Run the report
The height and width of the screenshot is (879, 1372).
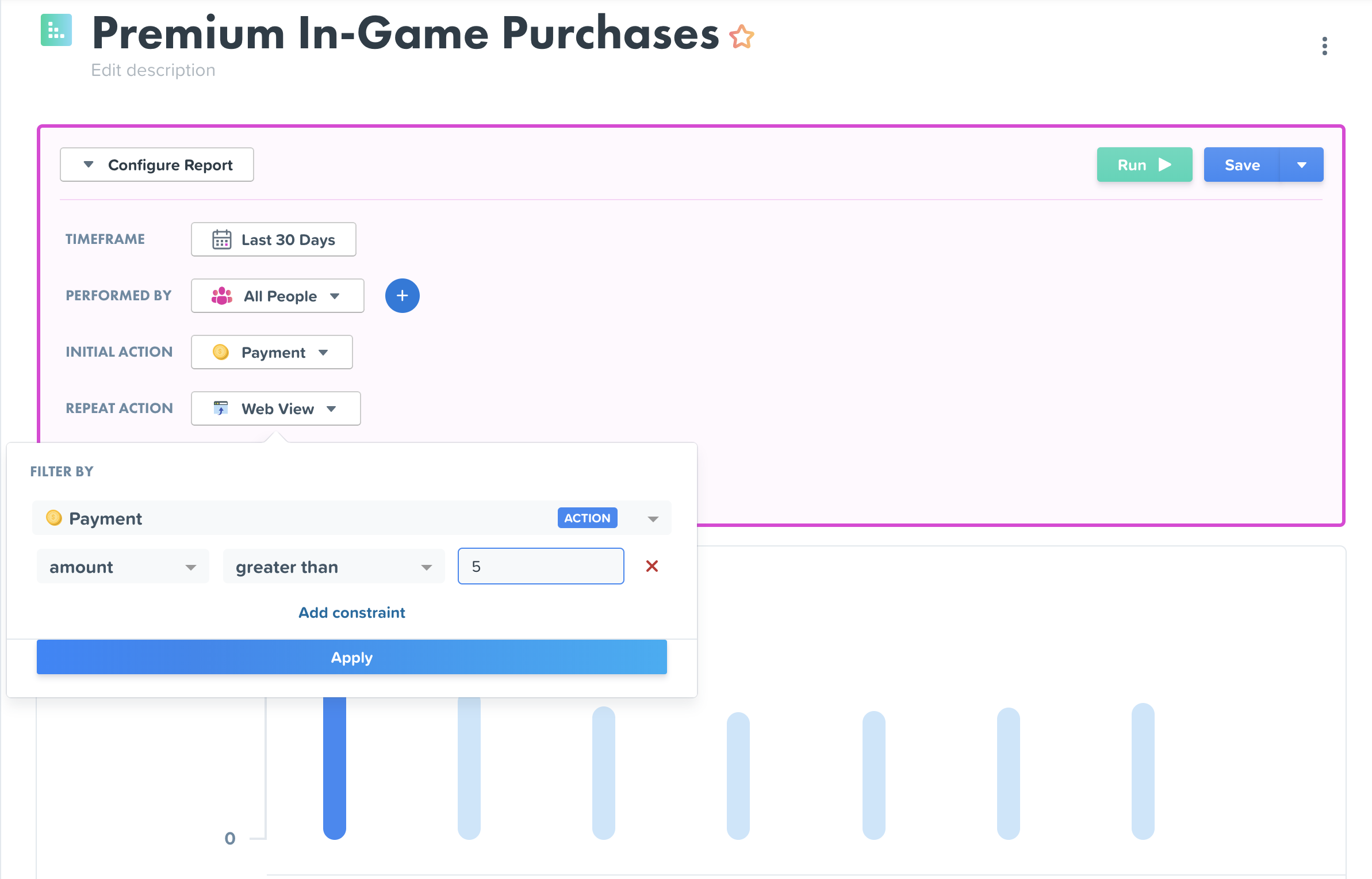[1144, 165]
